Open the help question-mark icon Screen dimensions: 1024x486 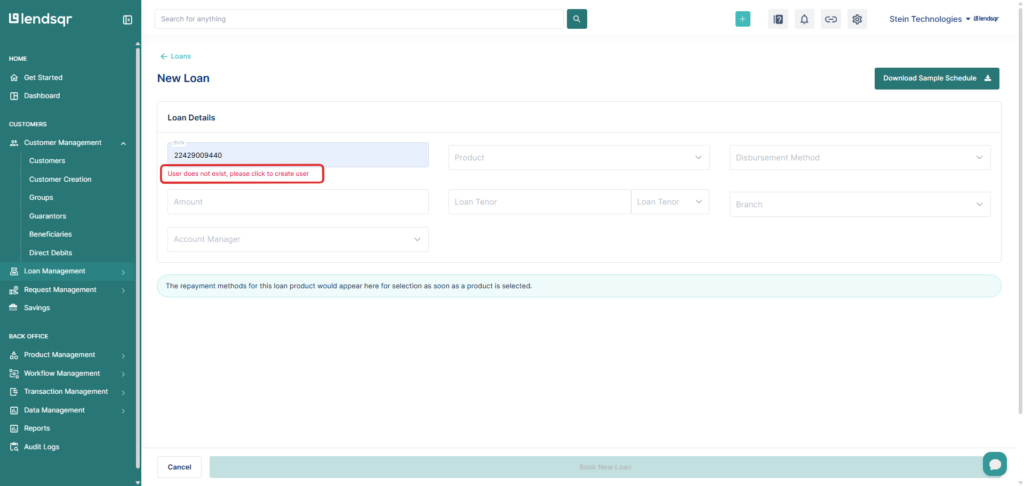tap(778, 19)
